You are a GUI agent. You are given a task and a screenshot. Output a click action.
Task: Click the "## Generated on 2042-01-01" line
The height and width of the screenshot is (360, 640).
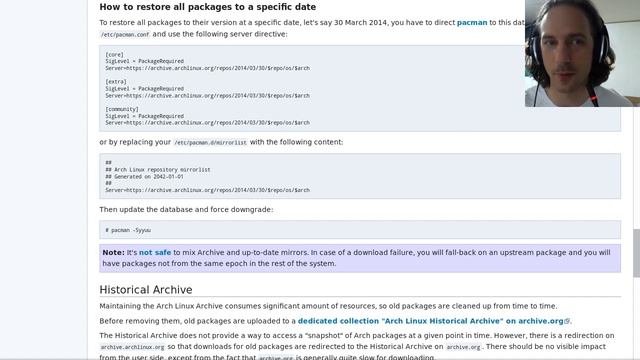pos(144,177)
